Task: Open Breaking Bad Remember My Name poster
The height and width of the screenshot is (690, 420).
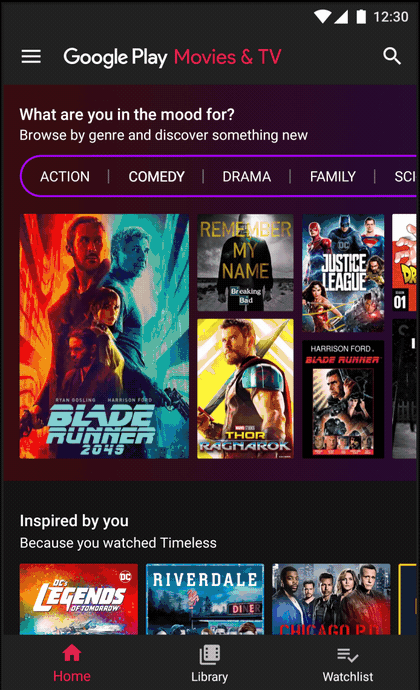Action: [245, 263]
